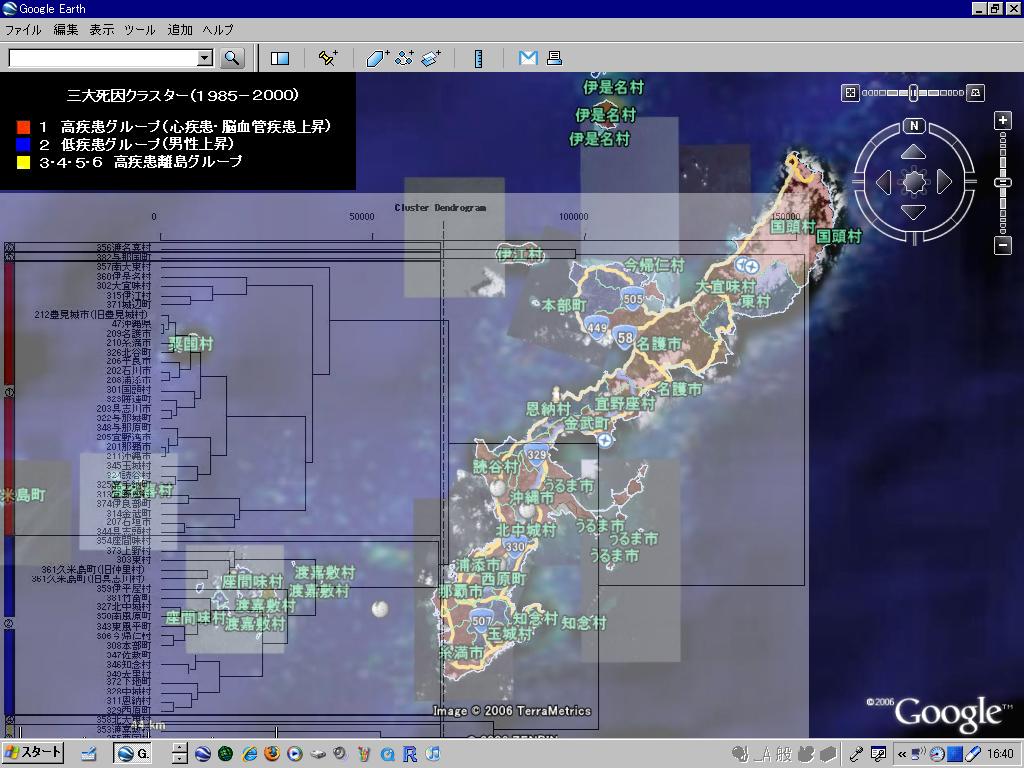Add an image overlay
Image resolution: width=1024 pixels, height=768 pixels.
431,58
